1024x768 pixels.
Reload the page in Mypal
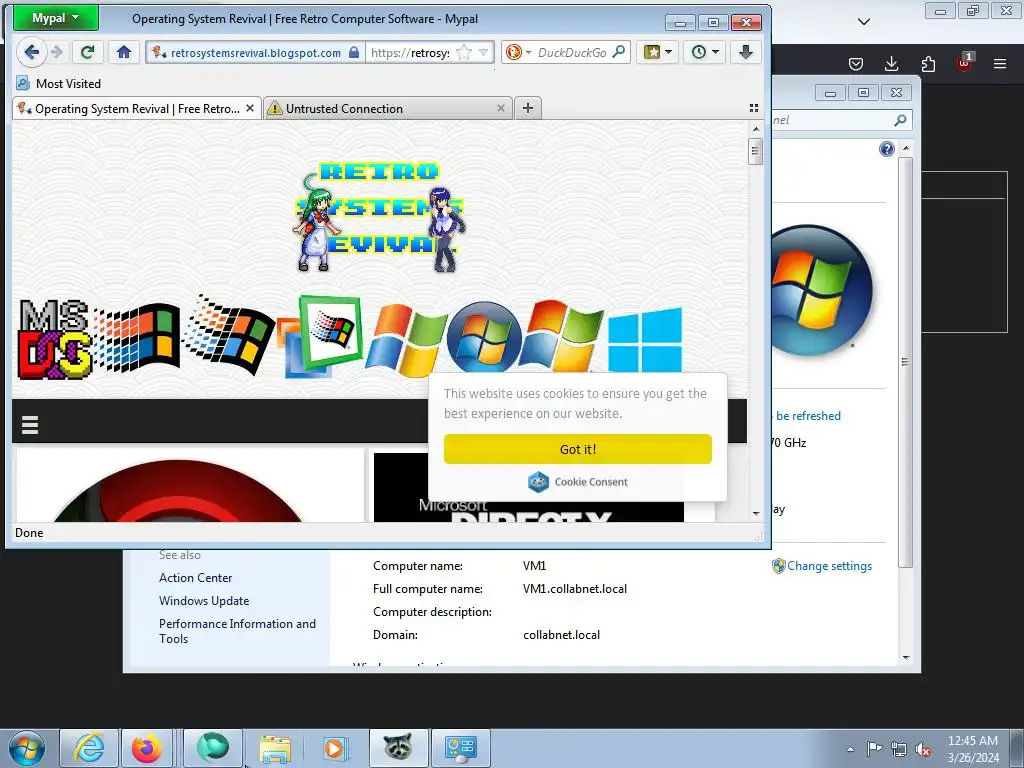(x=87, y=52)
